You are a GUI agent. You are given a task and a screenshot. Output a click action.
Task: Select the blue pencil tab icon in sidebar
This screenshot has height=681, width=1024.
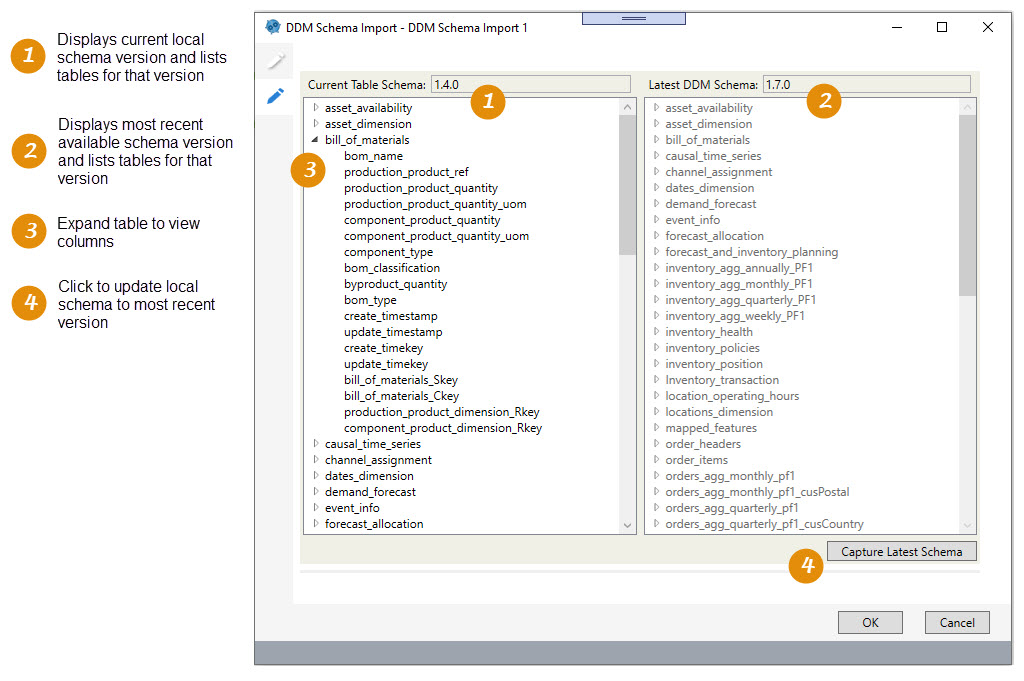[x=276, y=96]
